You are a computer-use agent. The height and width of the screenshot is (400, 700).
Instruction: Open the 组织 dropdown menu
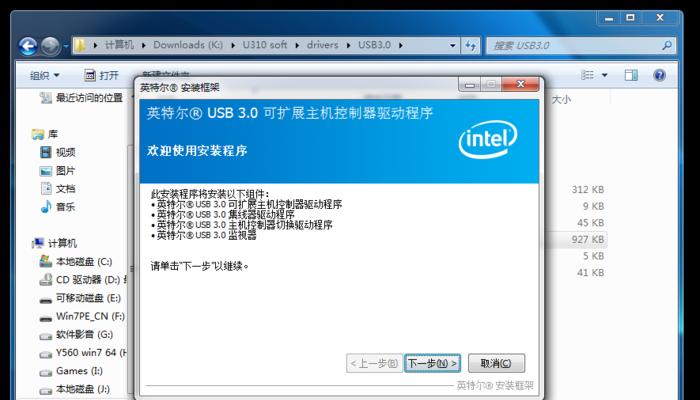[x=45, y=75]
